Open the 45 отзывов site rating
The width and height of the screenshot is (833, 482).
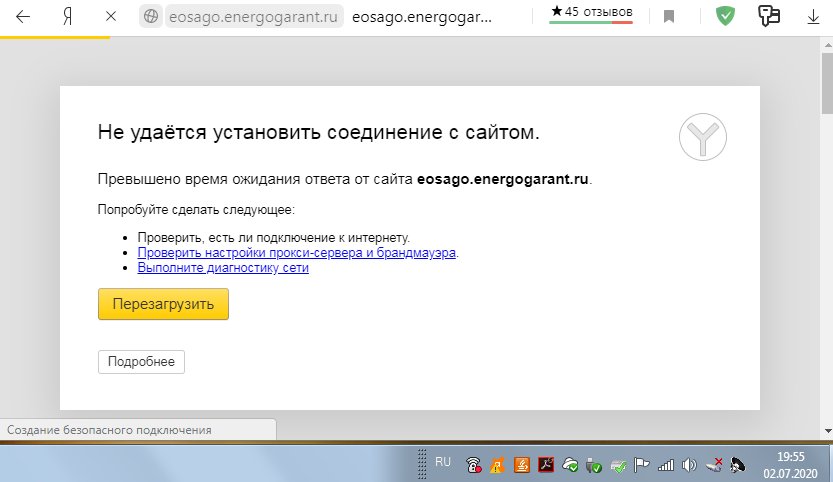coord(592,12)
